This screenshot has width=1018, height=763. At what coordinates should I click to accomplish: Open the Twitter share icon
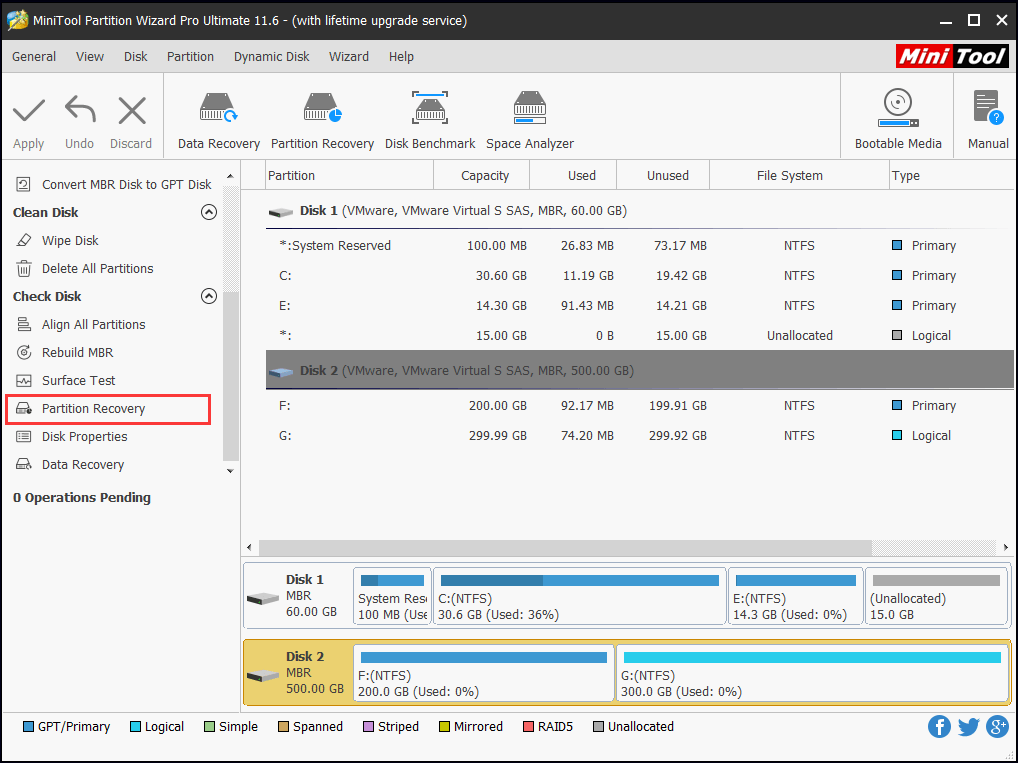click(968, 726)
